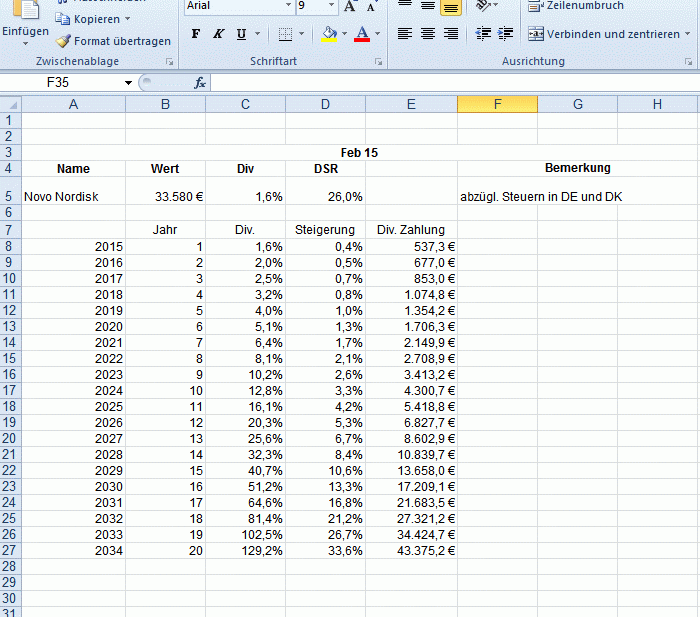Toggle bold formatting (F)
The width and height of the screenshot is (700, 617).
pos(196,34)
